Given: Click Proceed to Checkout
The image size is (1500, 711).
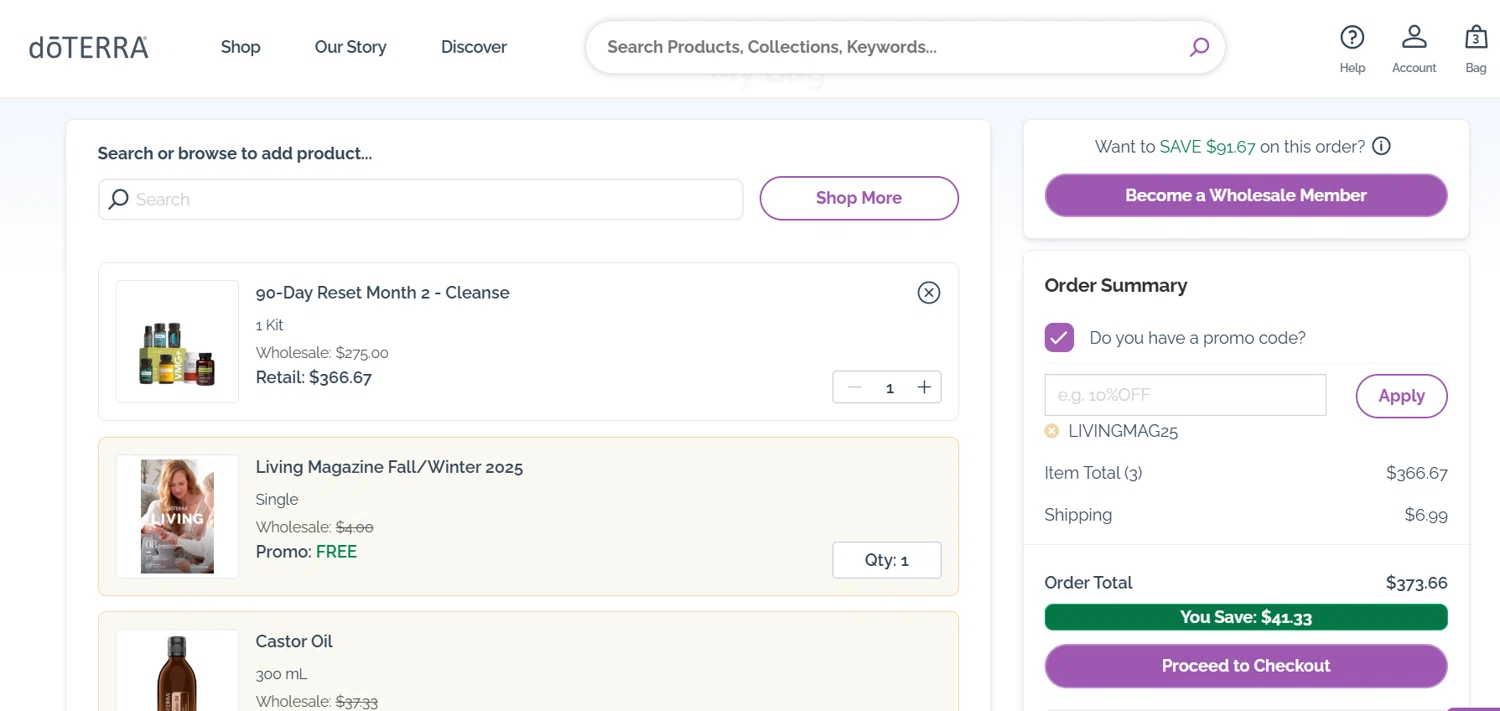Looking at the screenshot, I should click(x=1246, y=666).
